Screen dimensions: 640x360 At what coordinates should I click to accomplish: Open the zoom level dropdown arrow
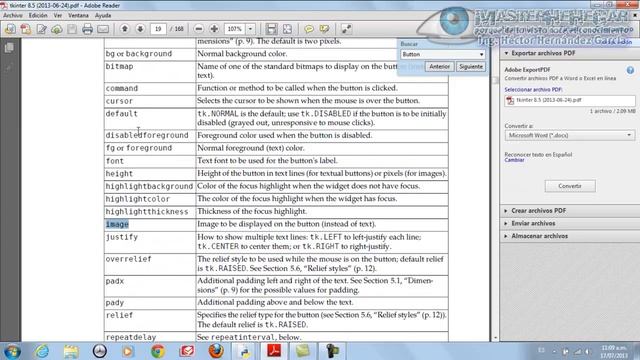click(250, 29)
